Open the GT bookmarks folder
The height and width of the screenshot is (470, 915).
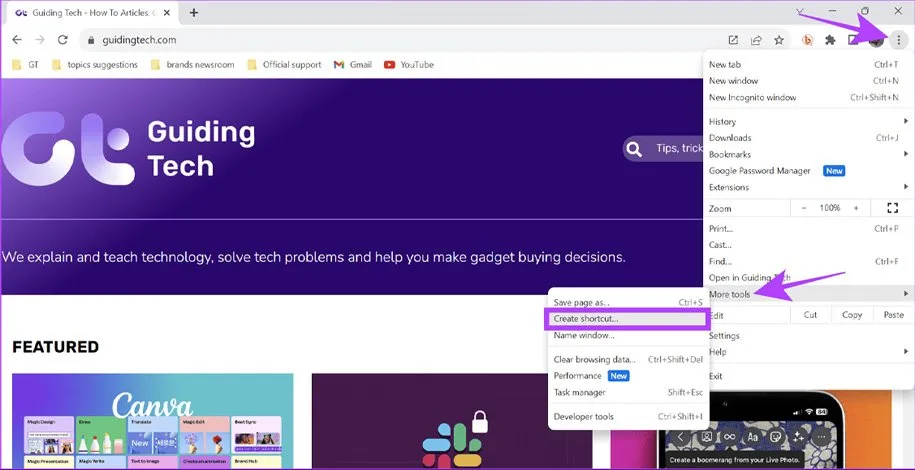tap(26, 65)
